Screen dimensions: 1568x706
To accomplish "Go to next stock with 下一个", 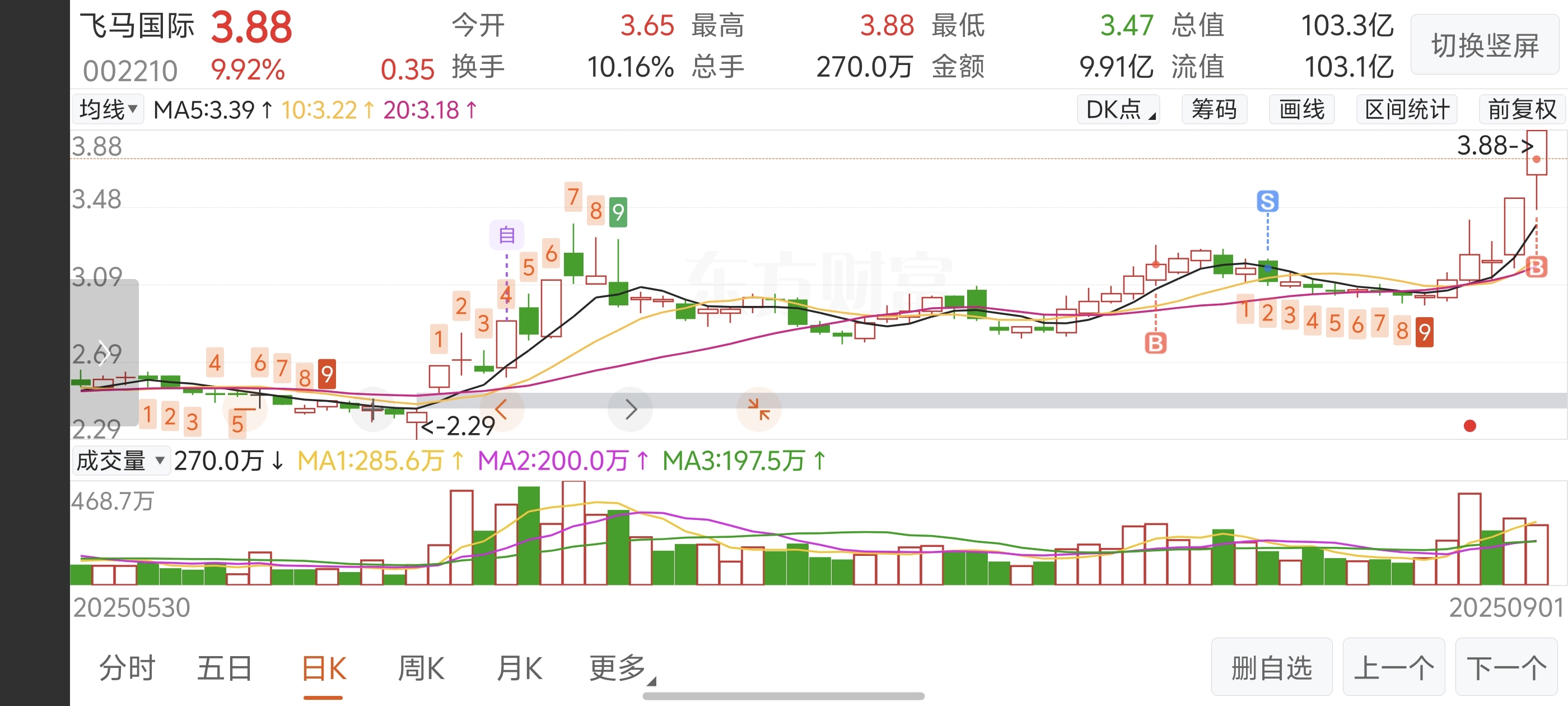I will click(x=1506, y=667).
